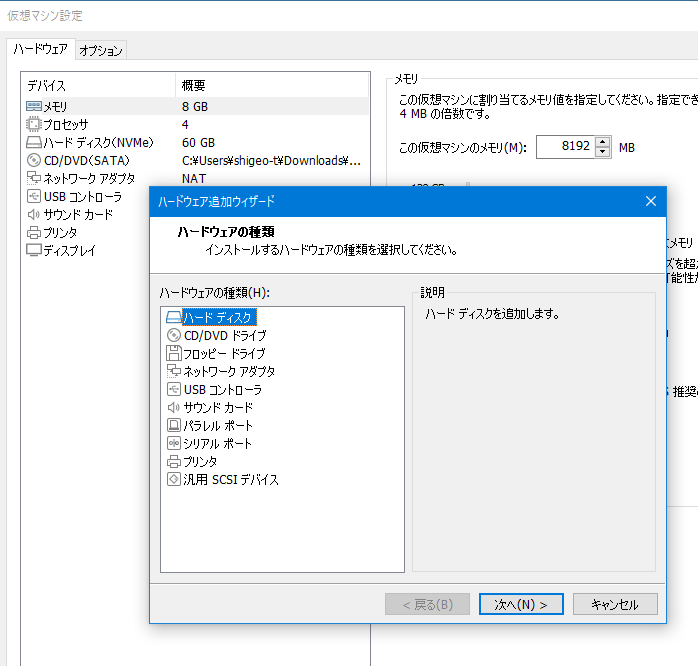The width and height of the screenshot is (698, 666).
Task: Open the オプション tab
Action: pos(101,50)
